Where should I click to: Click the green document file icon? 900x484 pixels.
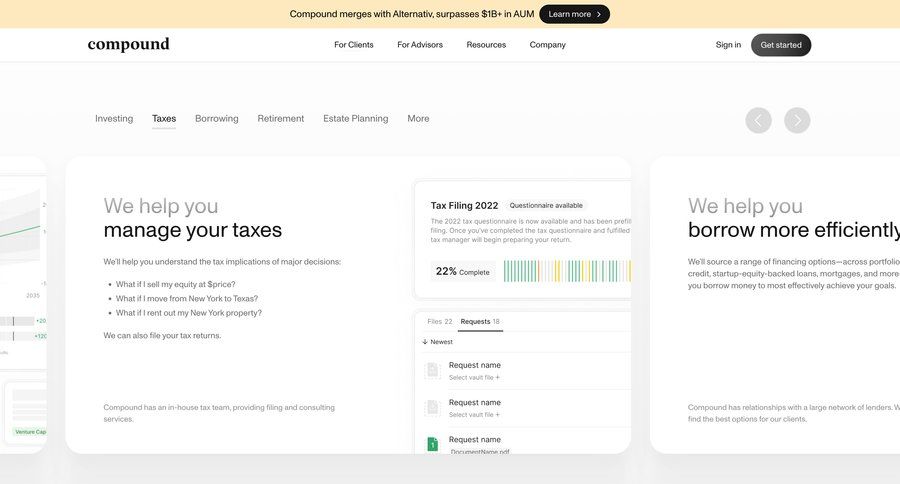[x=432, y=443]
